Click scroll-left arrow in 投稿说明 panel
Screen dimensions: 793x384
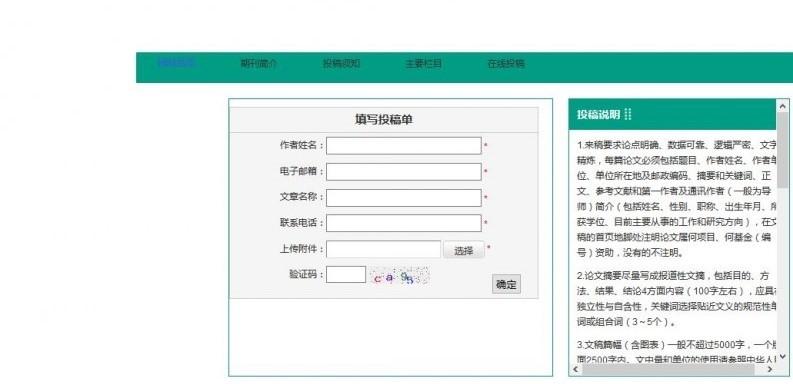(x=576, y=369)
